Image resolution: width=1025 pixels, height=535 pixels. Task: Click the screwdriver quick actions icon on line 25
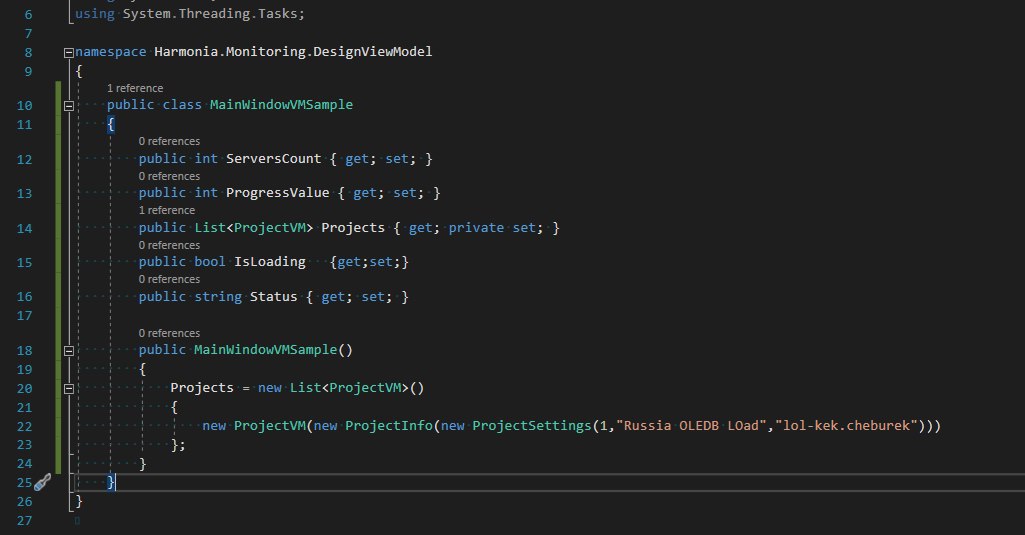pyautogui.click(x=42, y=483)
